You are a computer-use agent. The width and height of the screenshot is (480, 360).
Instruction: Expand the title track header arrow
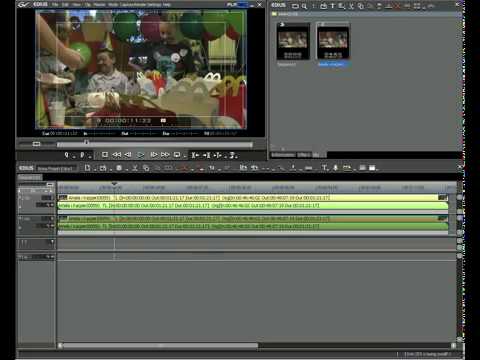pos(52,242)
